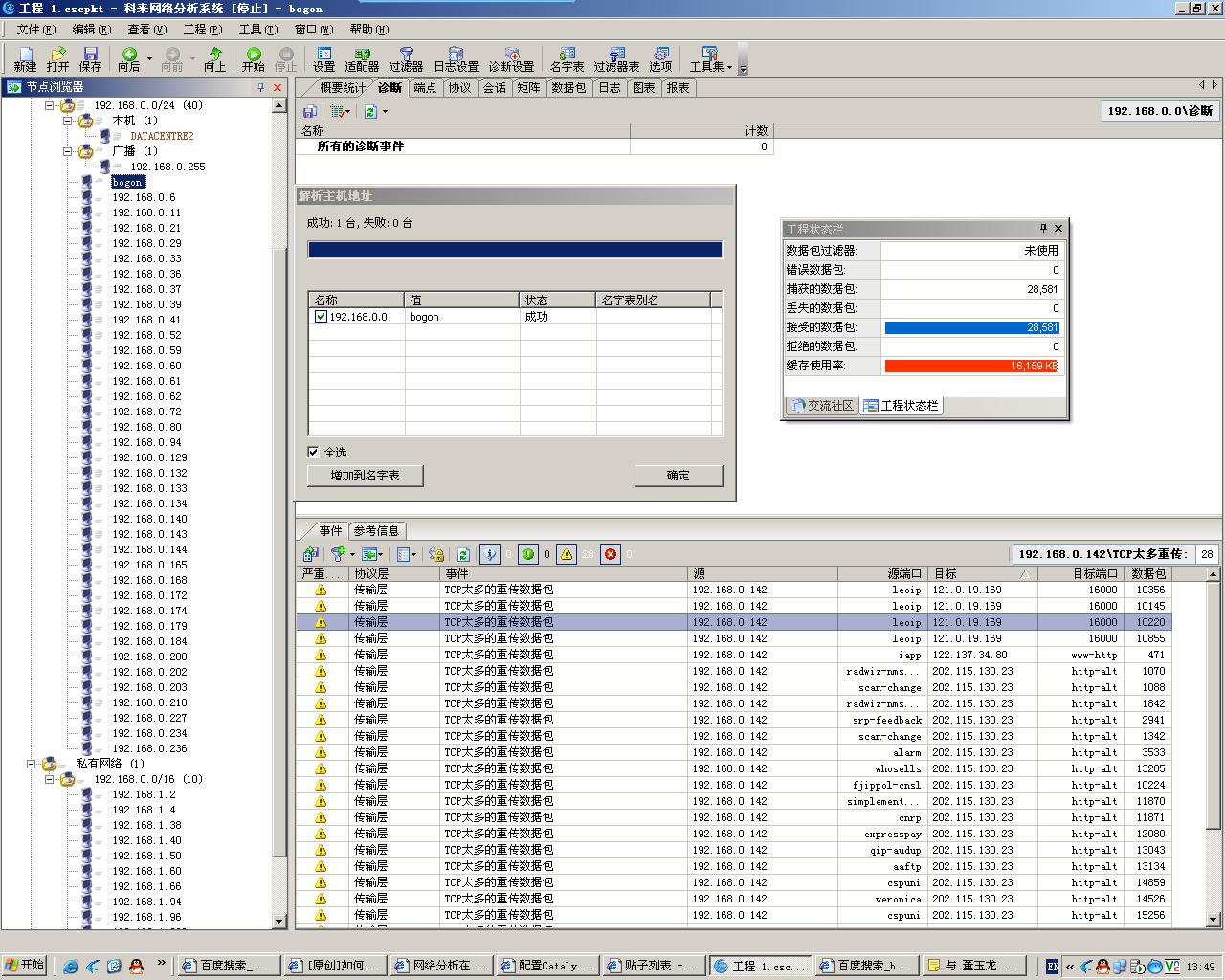1225x980 pixels.
Task: Click the 确定 (OK) button in the dialog
Action: [678, 476]
